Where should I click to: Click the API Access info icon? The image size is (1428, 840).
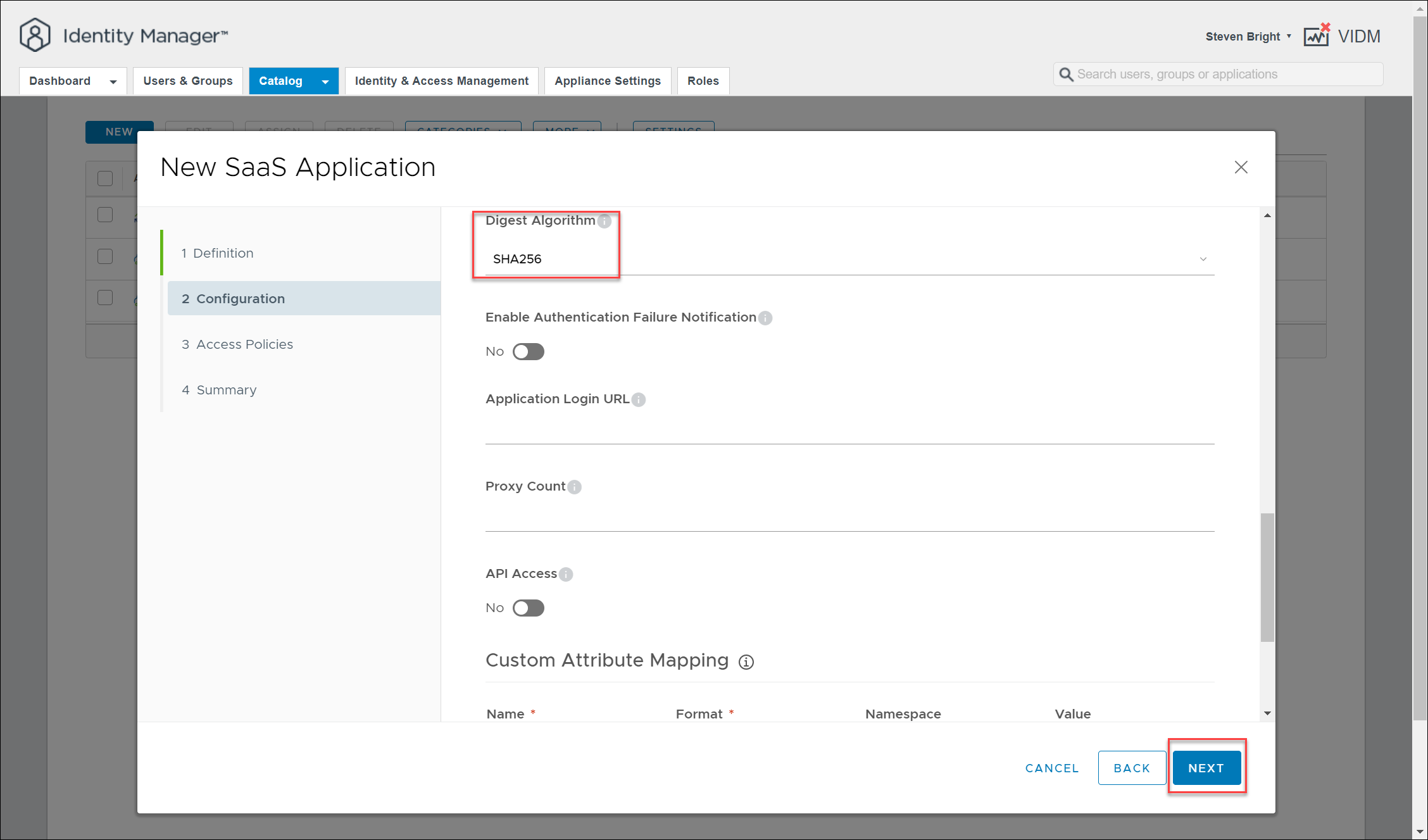[566, 574]
